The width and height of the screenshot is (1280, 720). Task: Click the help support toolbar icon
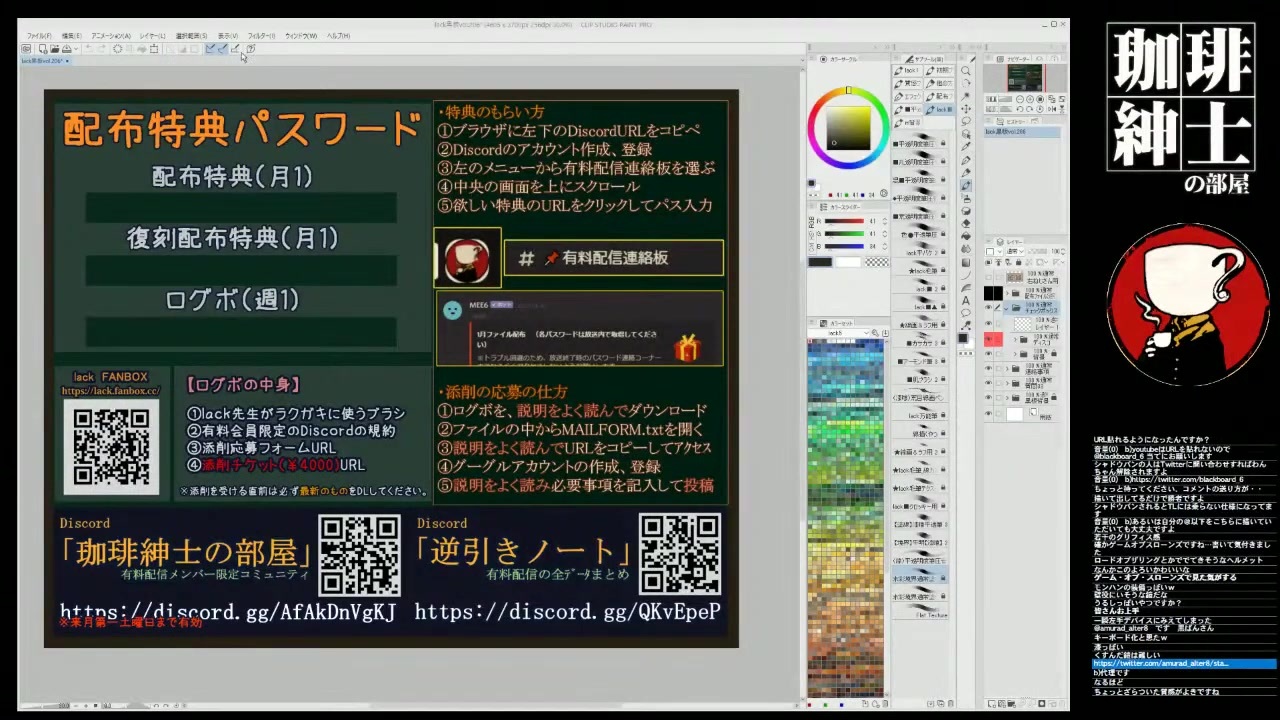pos(250,49)
